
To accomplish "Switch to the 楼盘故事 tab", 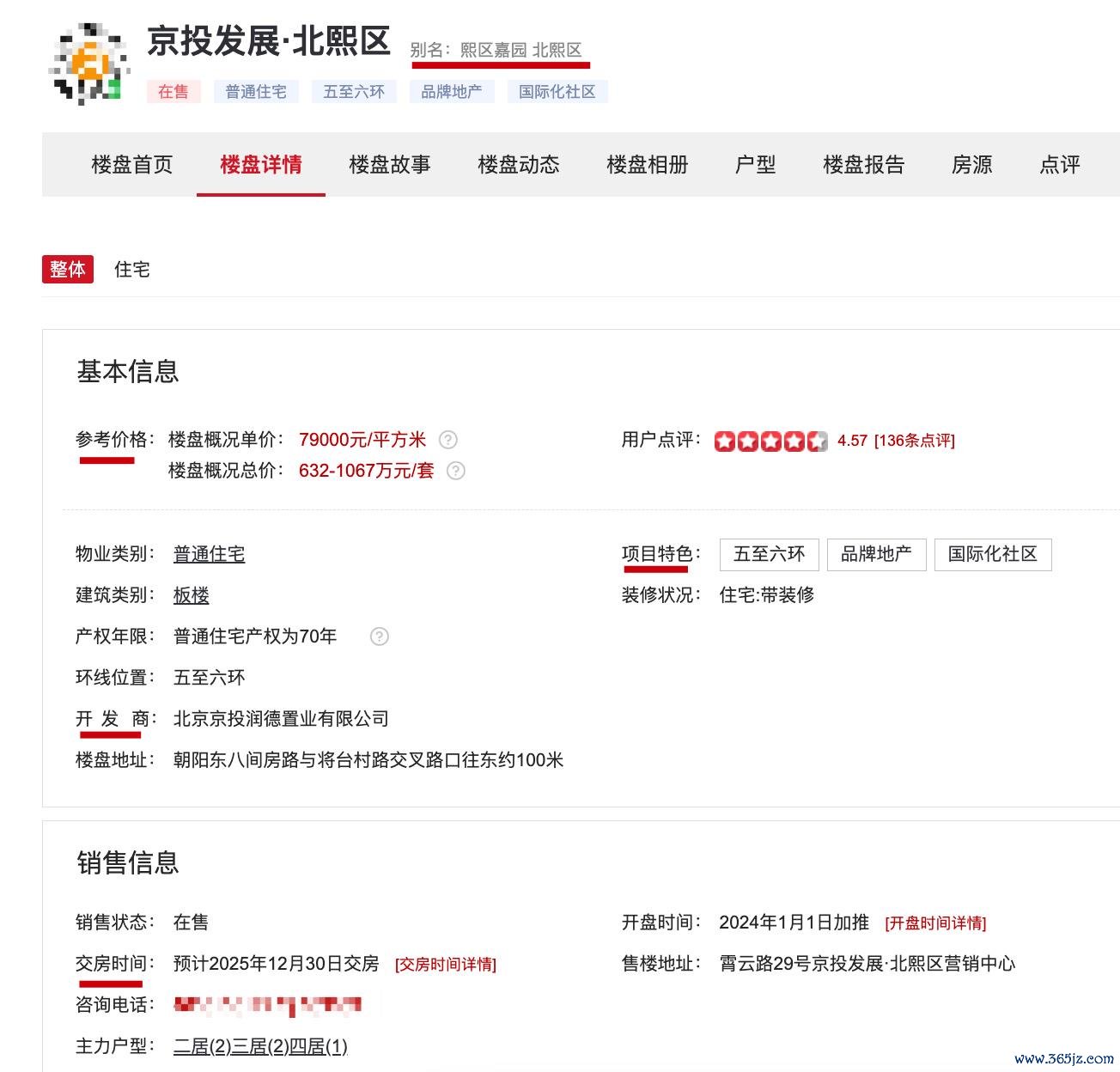I will click(390, 165).
